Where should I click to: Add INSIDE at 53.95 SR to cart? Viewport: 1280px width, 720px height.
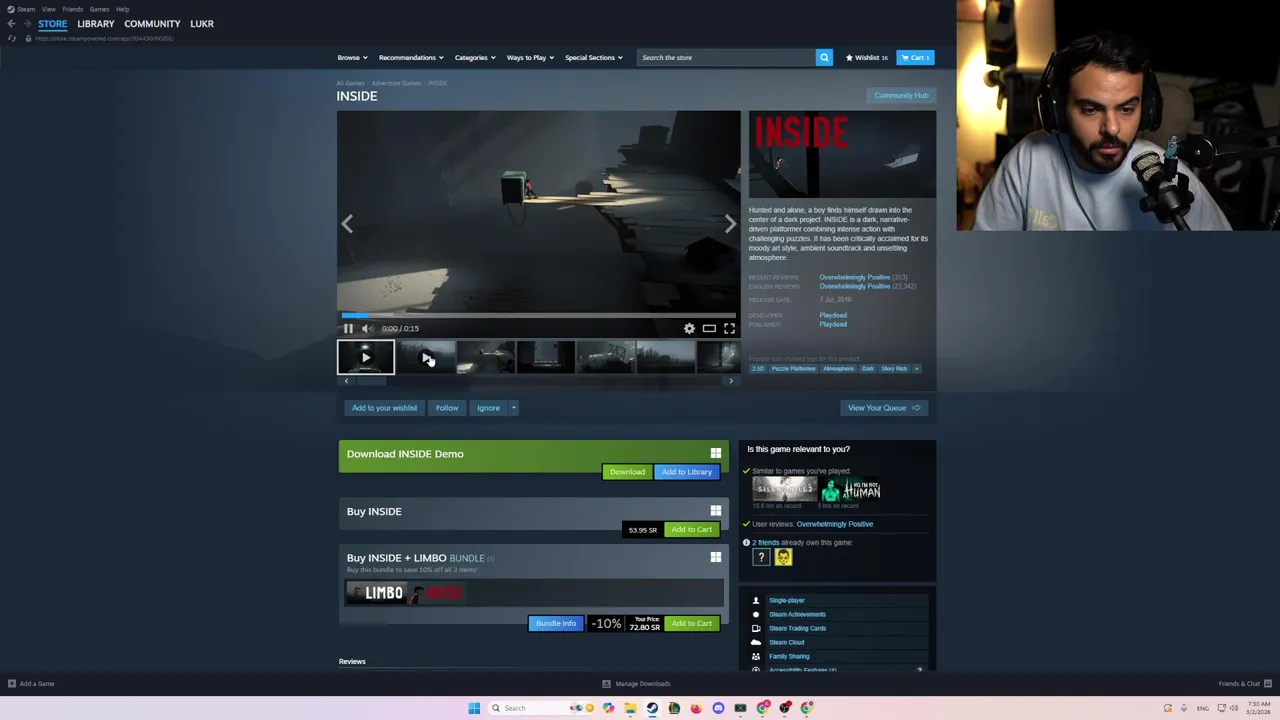click(692, 529)
